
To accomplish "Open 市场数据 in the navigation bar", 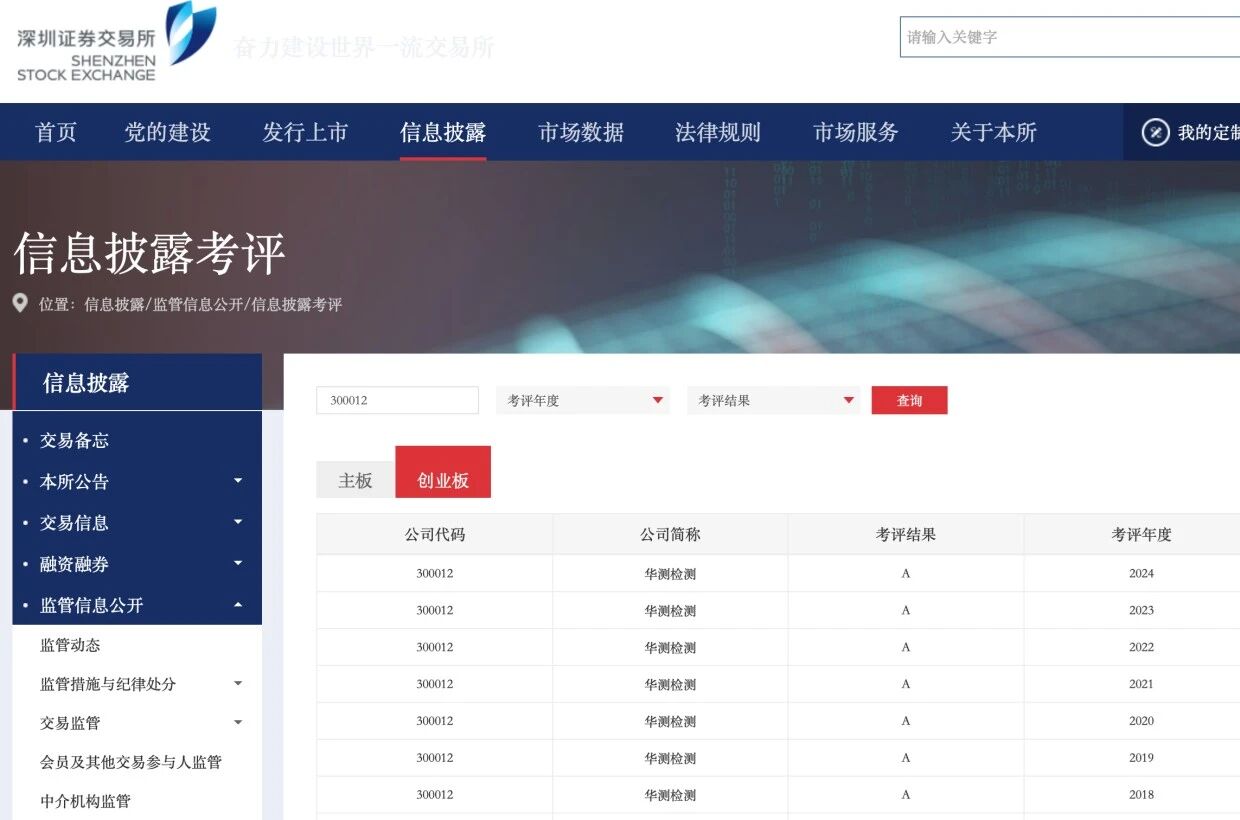I will [x=580, y=132].
